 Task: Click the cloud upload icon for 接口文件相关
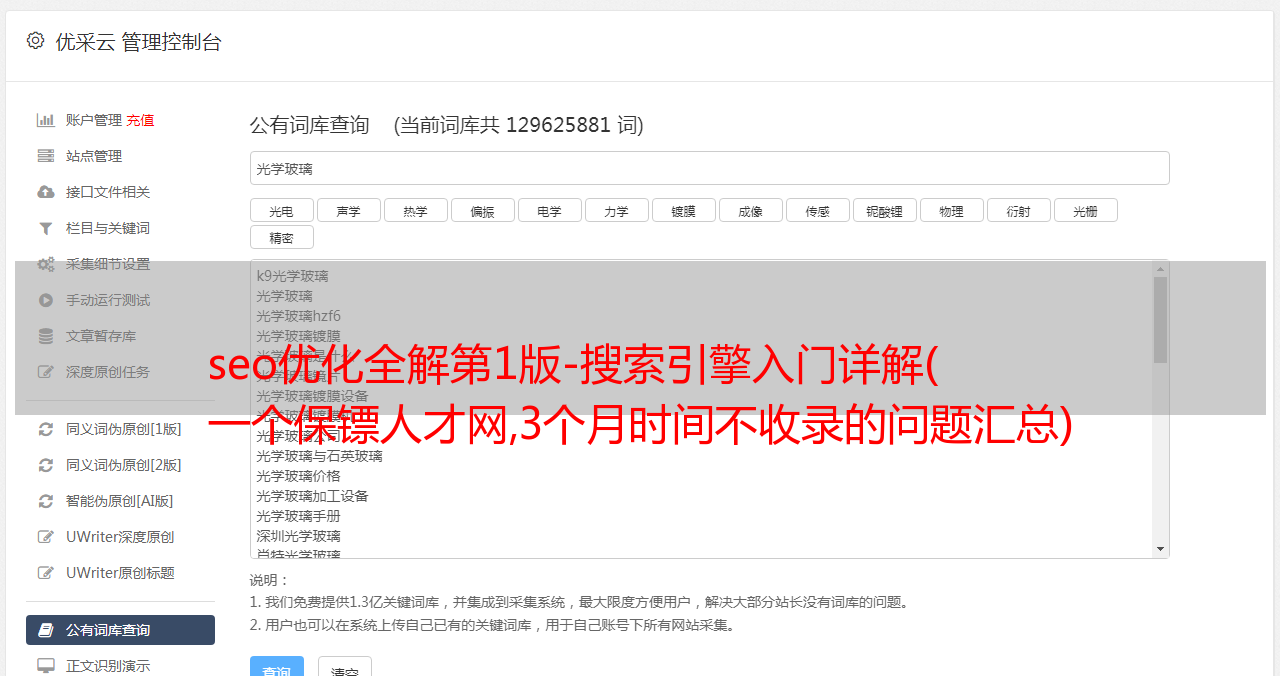[x=46, y=192]
